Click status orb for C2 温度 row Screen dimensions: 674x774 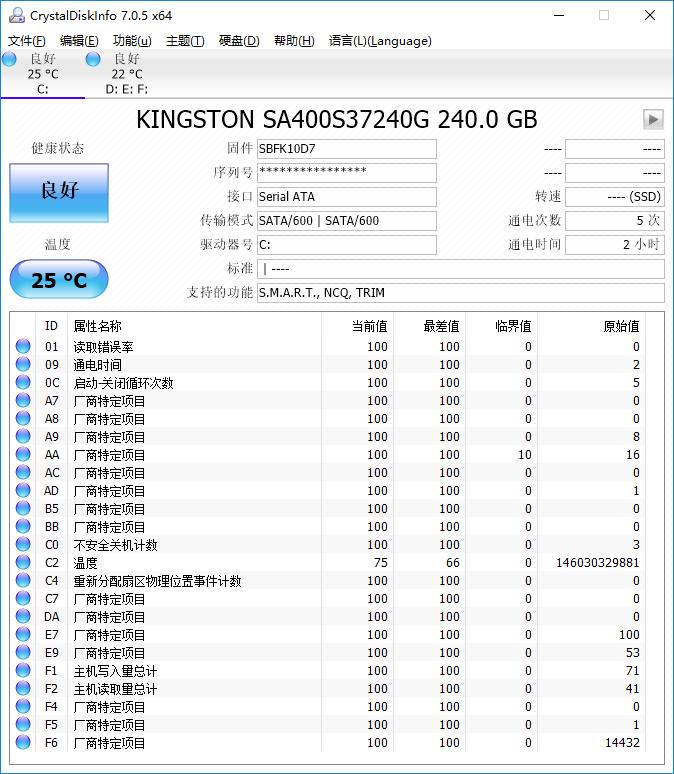coord(23,562)
